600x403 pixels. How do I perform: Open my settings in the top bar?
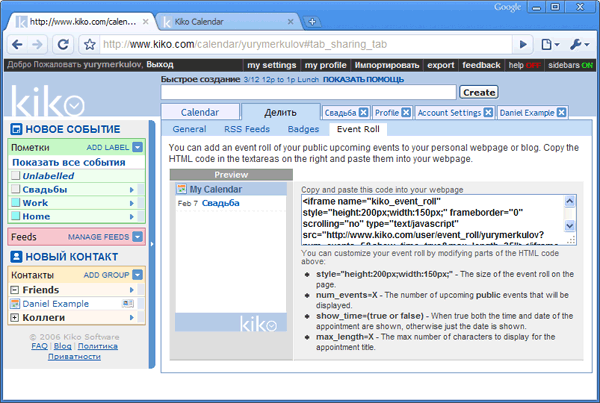pyautogui.click(x=272, y=65)
